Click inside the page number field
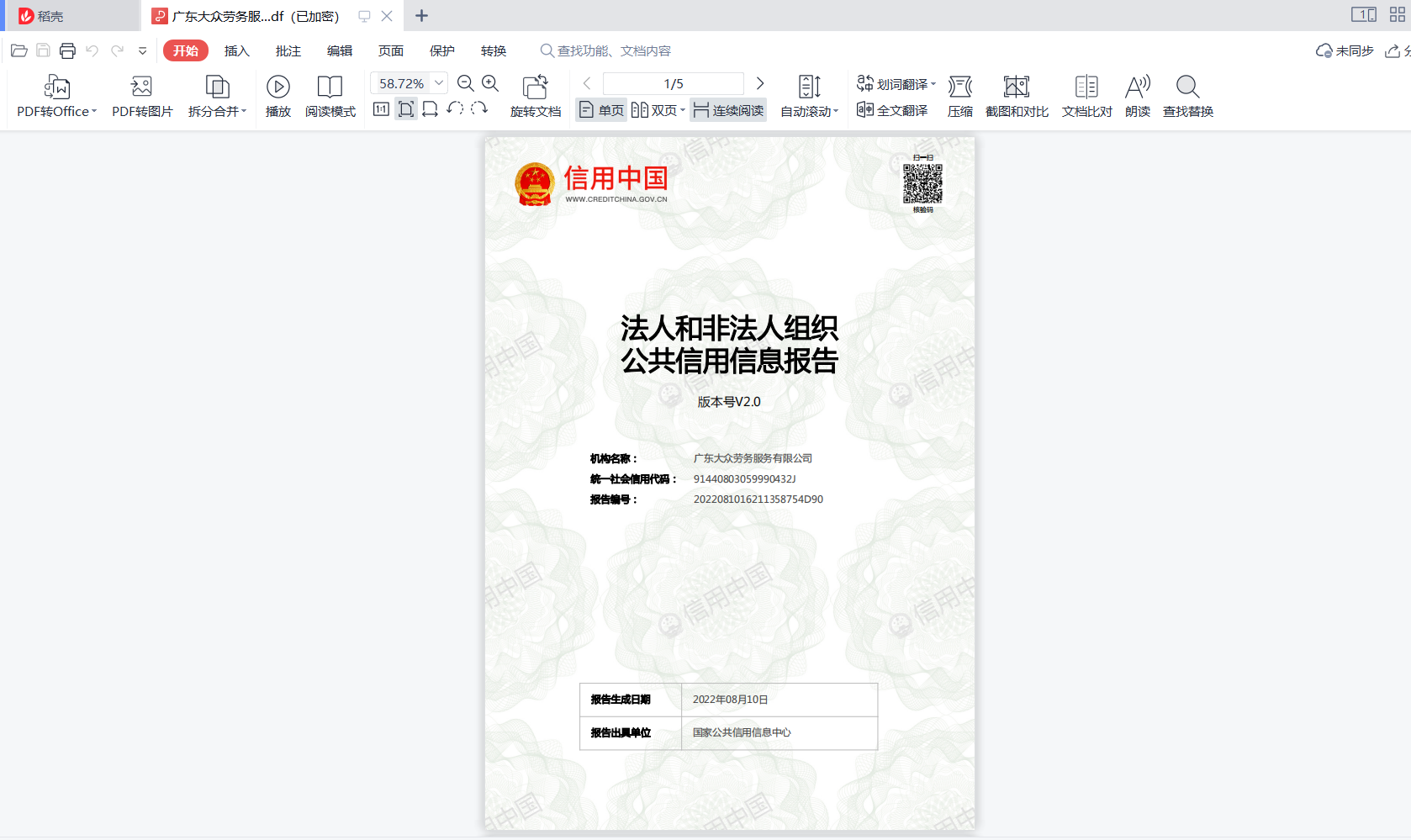The height and width of the screenshot is (840, 1411). (672, 82)
